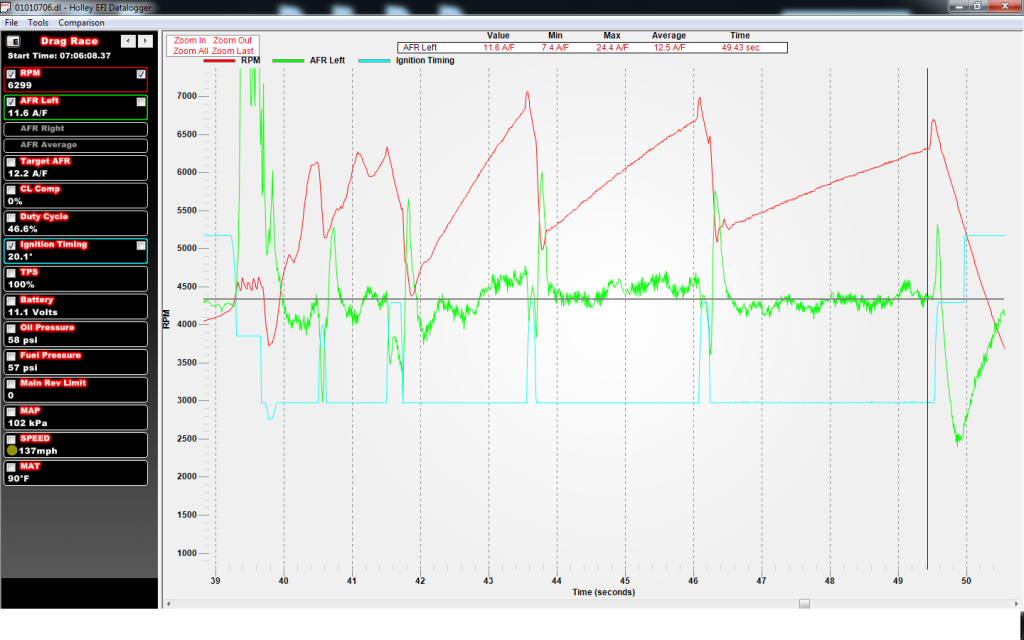Image resolution: width=1024 pixels, height=640 pixels.
Task: Check the MAP channel checkbox
Action: [11, 411]
